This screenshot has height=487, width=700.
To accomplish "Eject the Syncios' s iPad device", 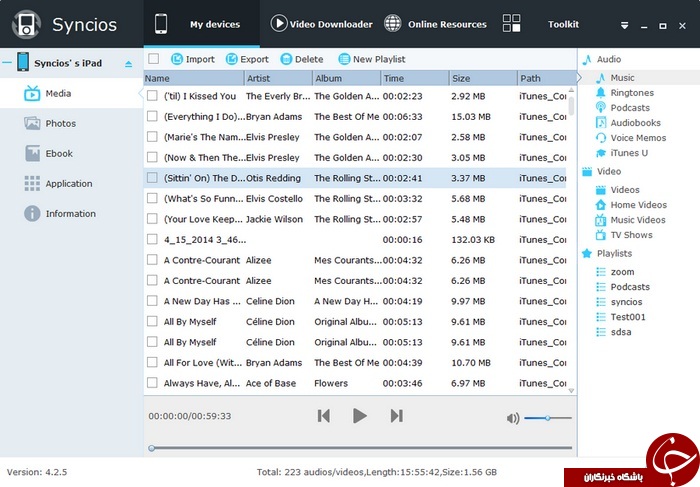I will tap(129, 64).
